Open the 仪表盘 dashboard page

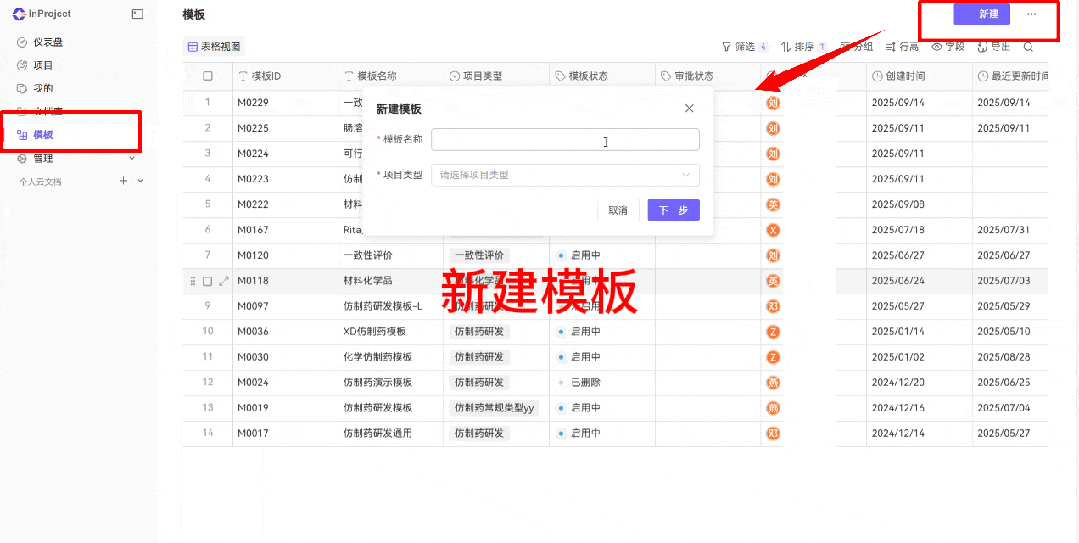tap(41, 43)
